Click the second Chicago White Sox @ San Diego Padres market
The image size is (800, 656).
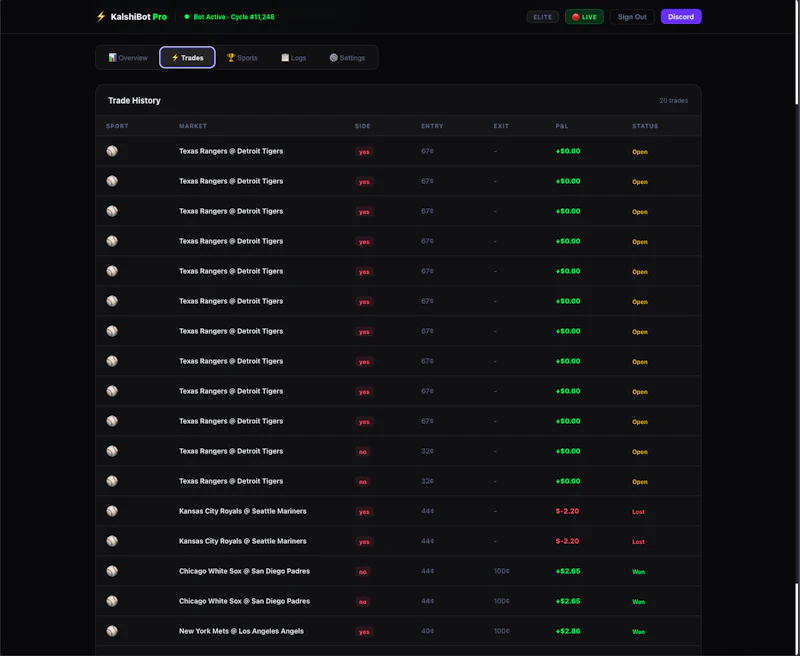point(244,601)
